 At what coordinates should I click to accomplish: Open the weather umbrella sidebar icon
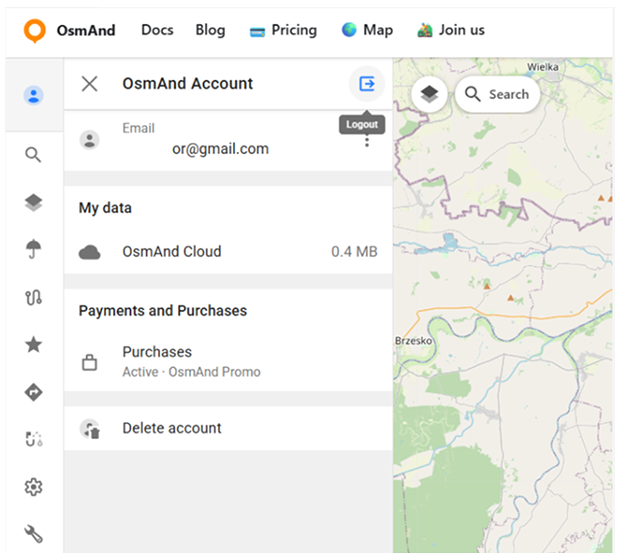pos(33,250)
